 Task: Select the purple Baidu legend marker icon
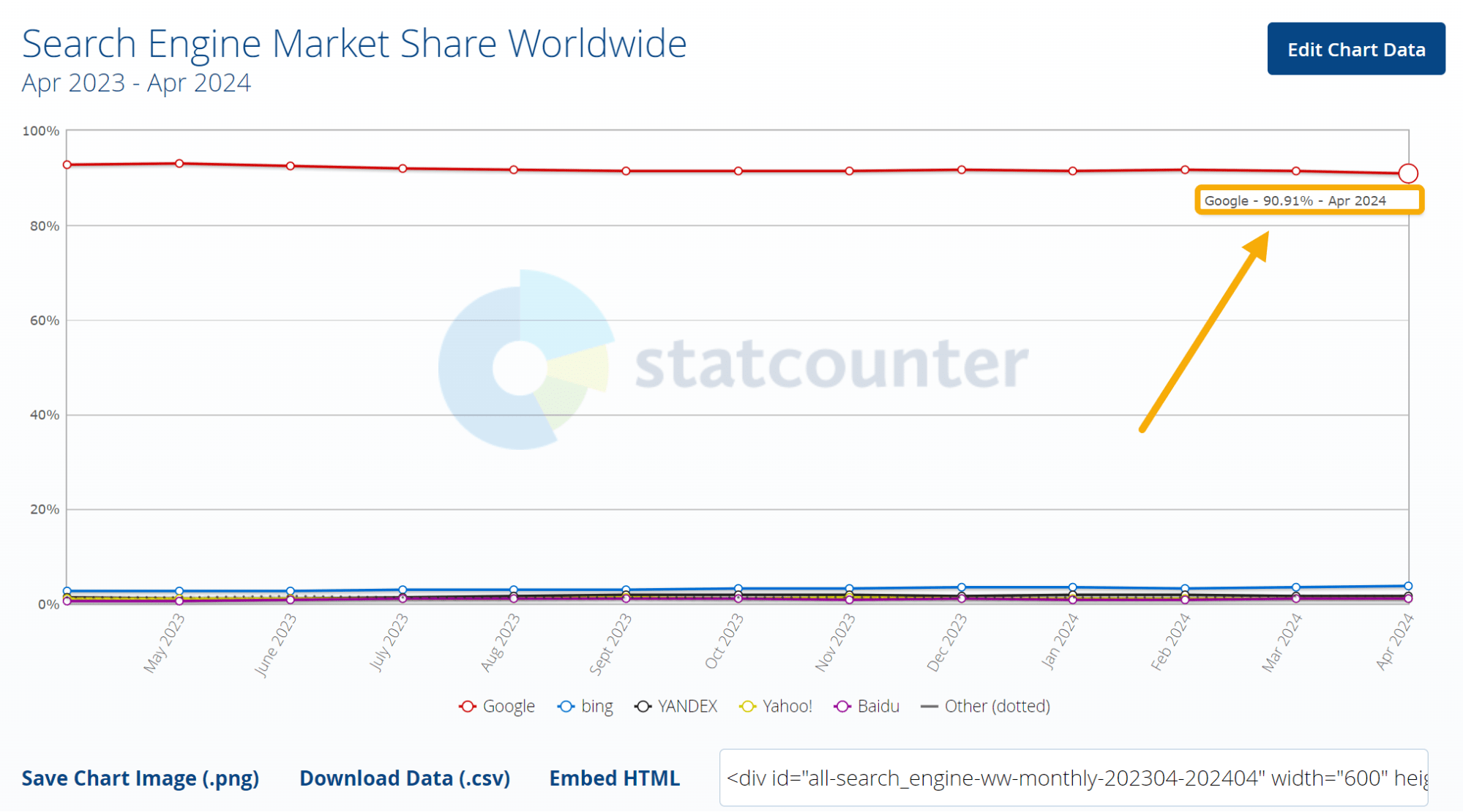pyautogui.click(x=842, y=706)
